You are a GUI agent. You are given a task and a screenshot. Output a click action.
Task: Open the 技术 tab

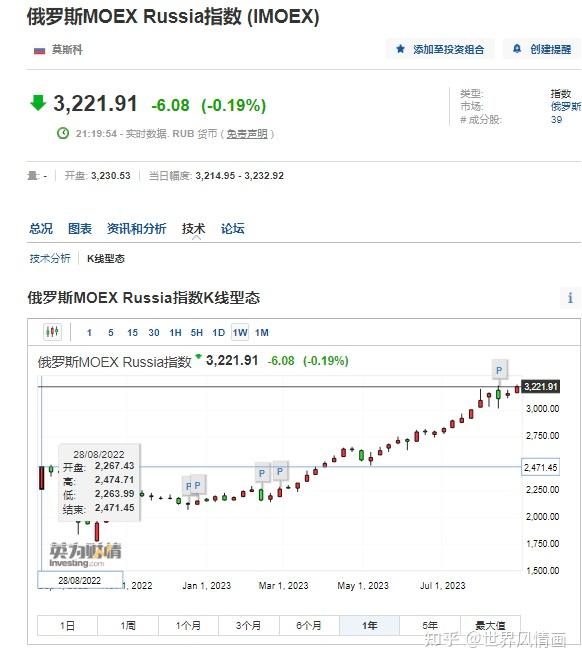click(194, 229)
